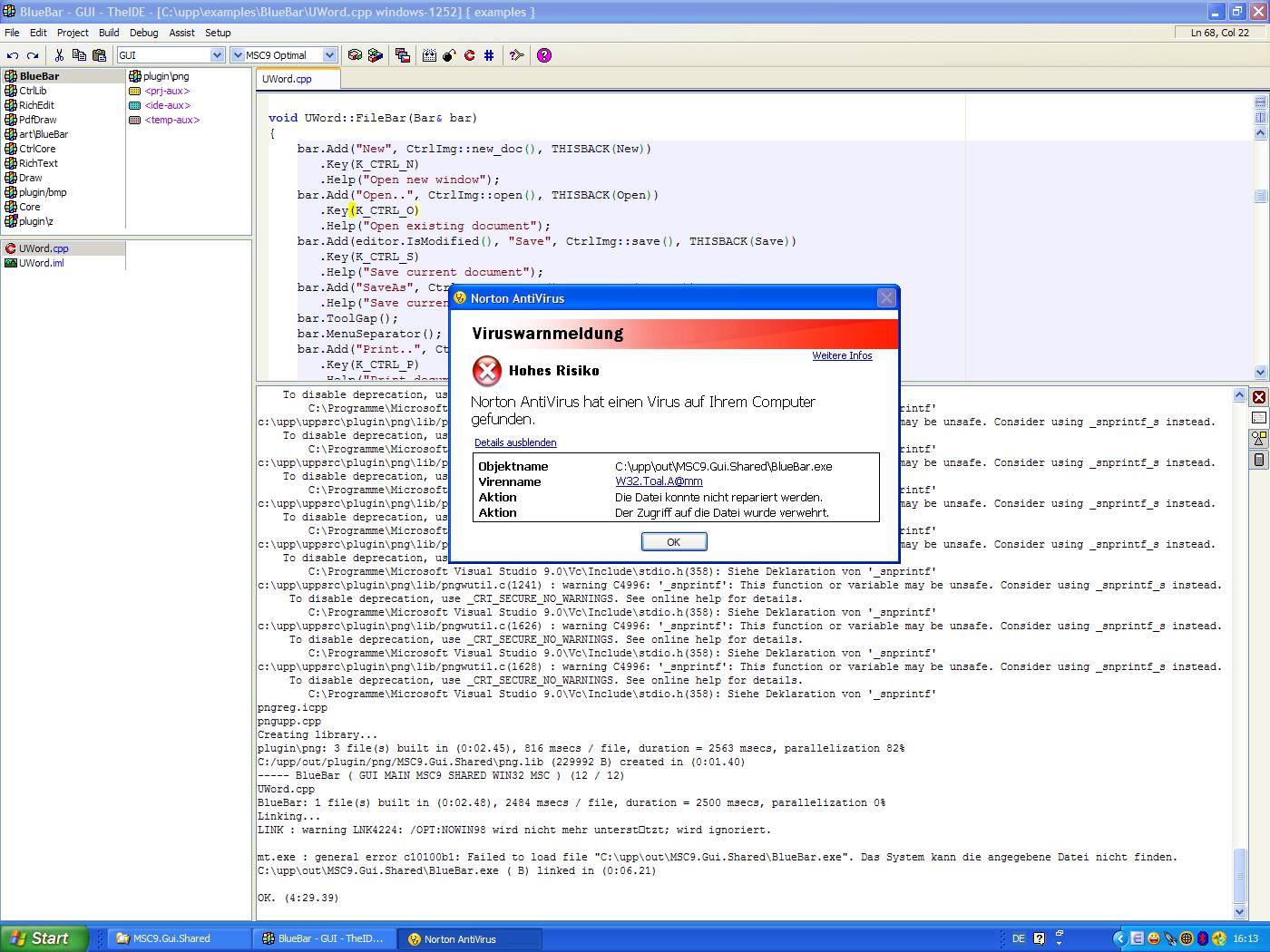Toggle the calculator panel button
The image size is (1270, 952).
point(1259,460)
